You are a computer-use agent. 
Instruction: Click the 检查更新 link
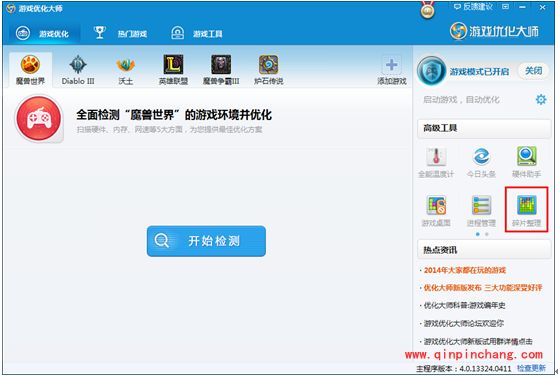point(531,368)
